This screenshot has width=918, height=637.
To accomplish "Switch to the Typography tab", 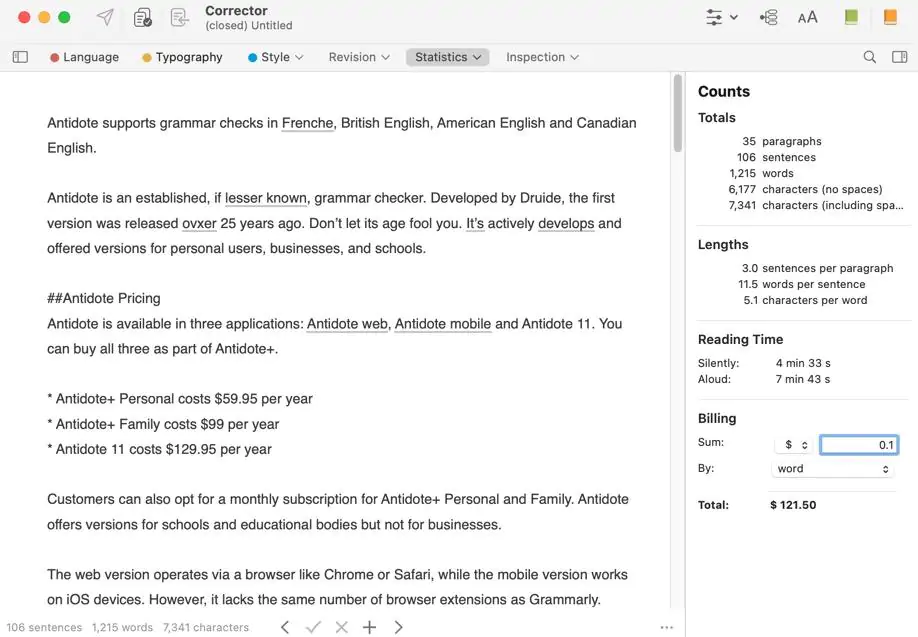I will pyautogui.click(x=182, y=57).
